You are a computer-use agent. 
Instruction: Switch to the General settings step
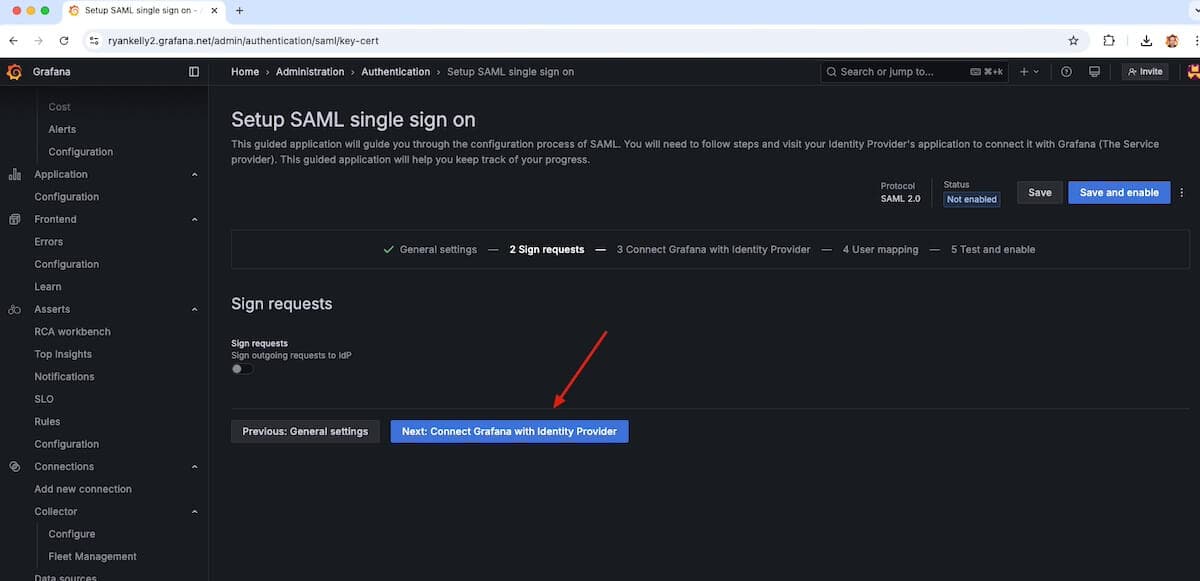pos(437,249)
